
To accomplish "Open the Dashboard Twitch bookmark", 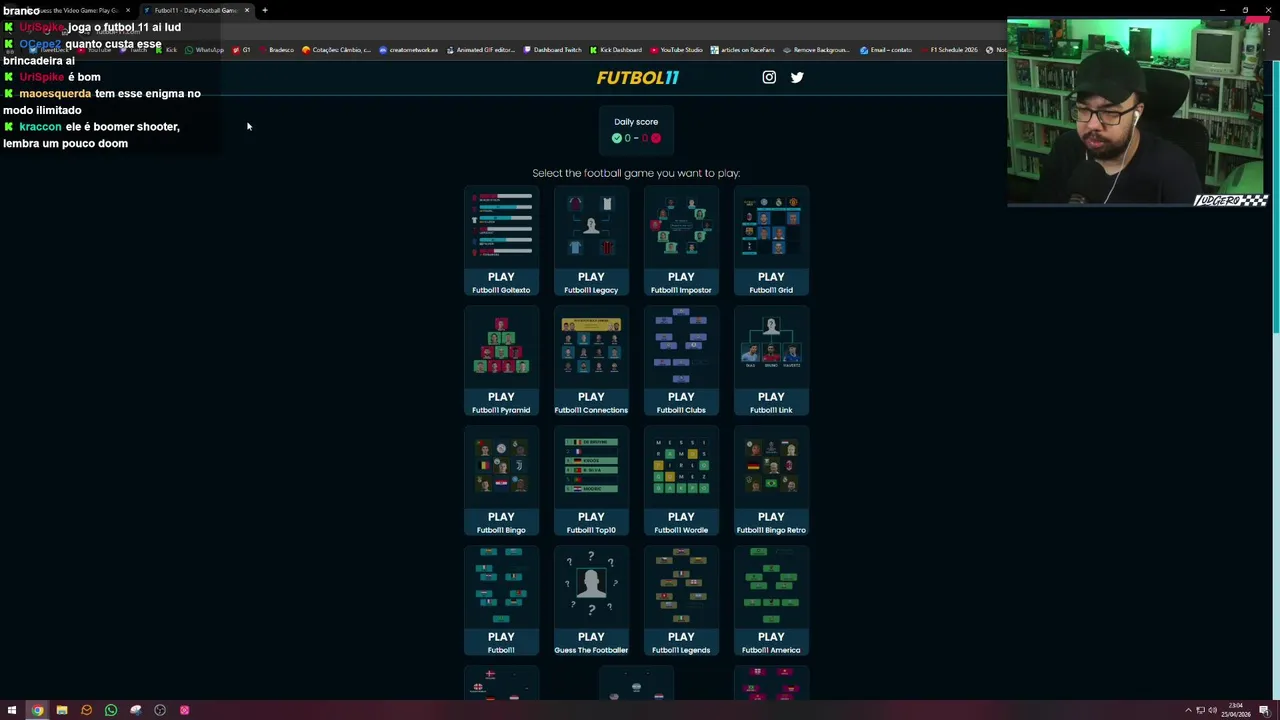I will coord(552,50).
